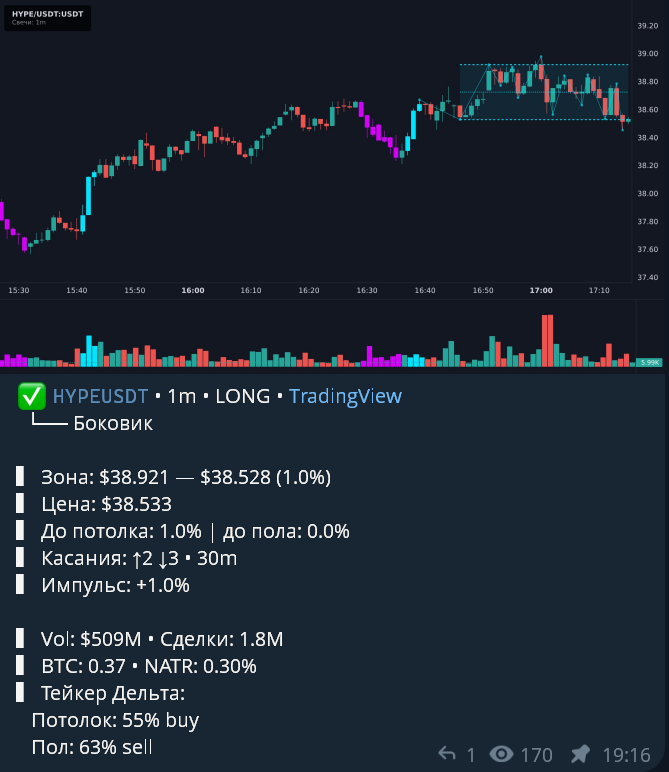Open the TradingView link
The image size is (669, 772).
345,396
